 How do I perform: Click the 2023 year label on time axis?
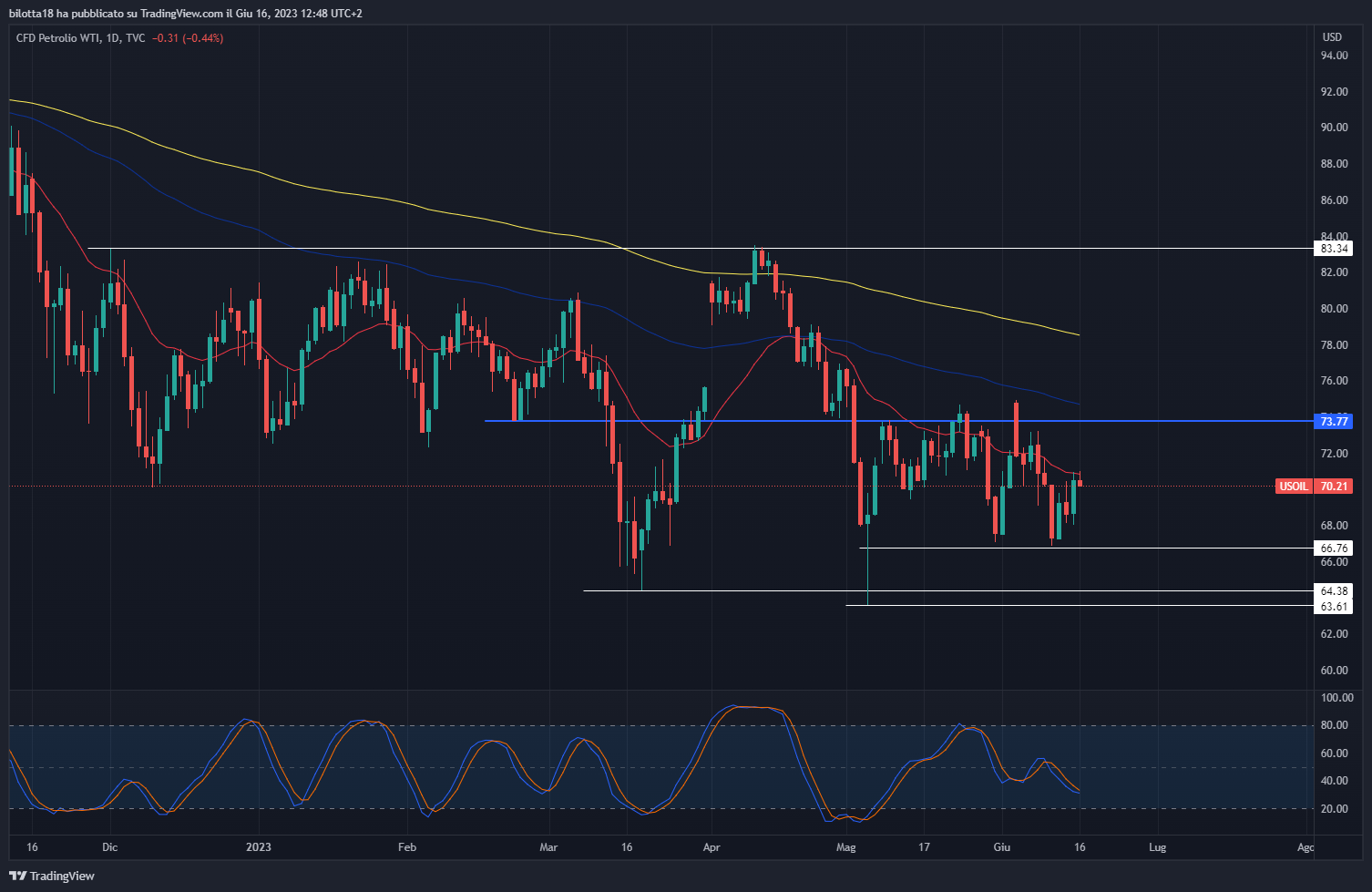(x=259, y=847)
